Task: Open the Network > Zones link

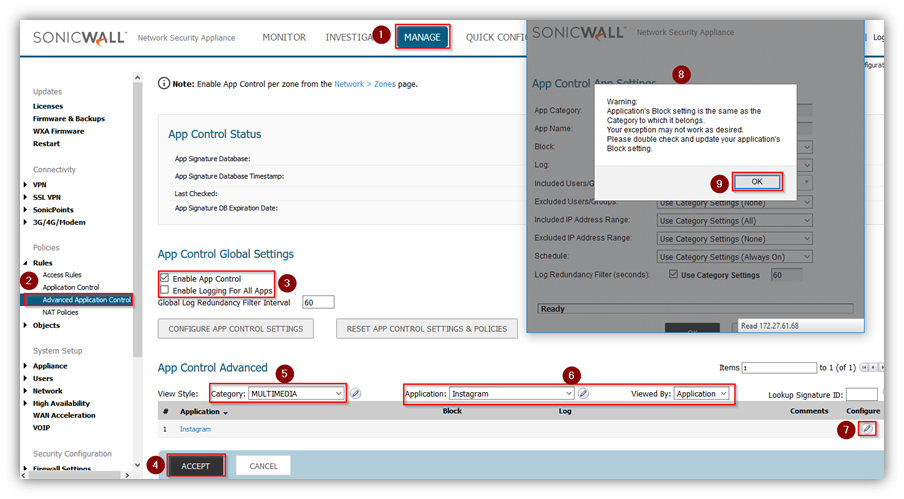Action: pyautogui.click(x=364, y=84)
